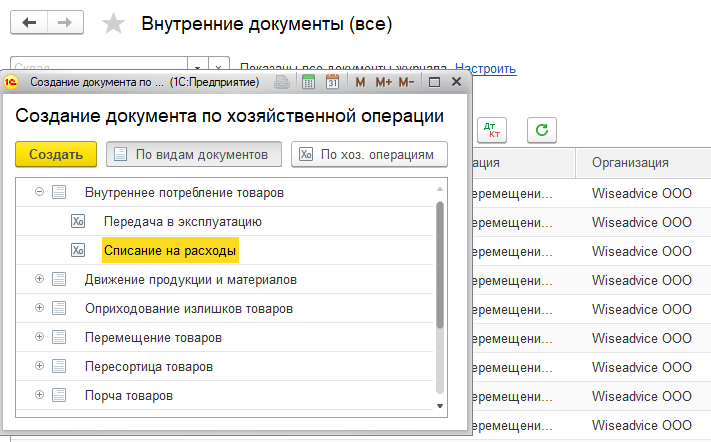Add page to favorites with star icon
The height and width of the screenshot is (442, 711).
click(113, 24)
